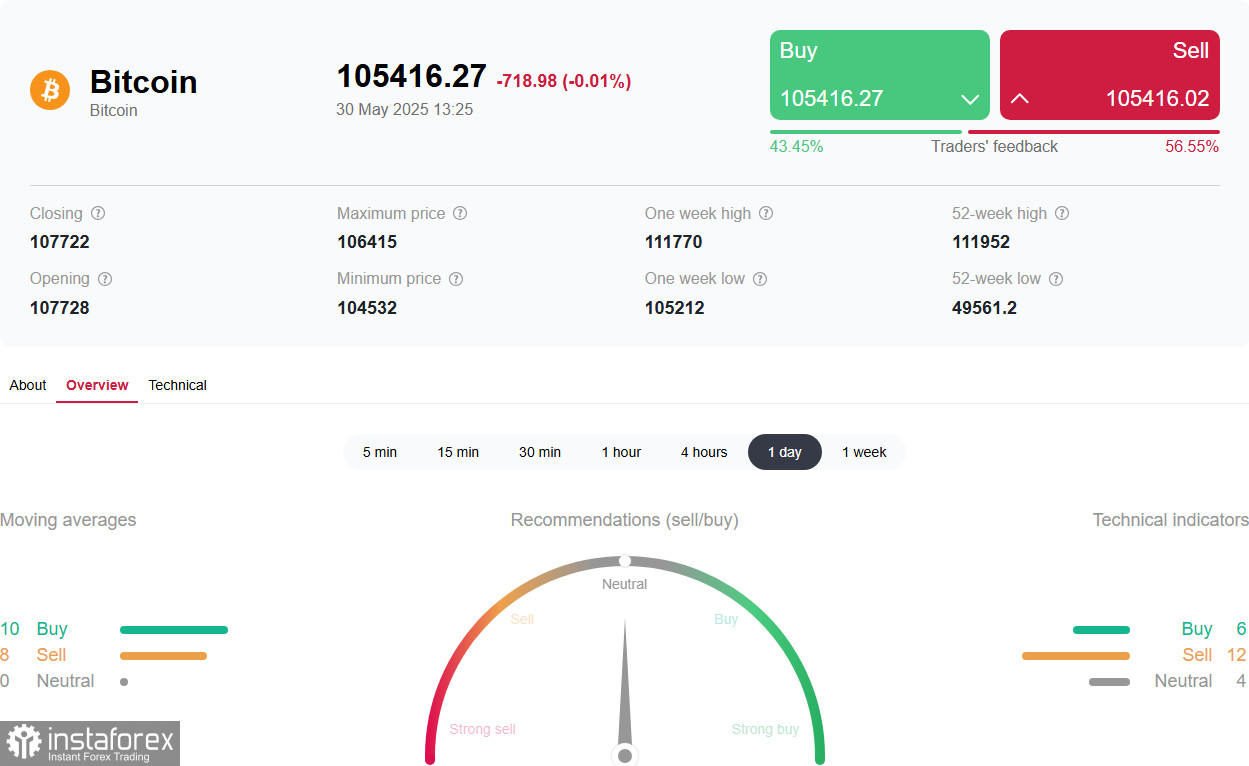Viewport: 1249px width, 766px height.
Task: Click the Moving averages Neutral count row
Action: (x=64, y=681)
